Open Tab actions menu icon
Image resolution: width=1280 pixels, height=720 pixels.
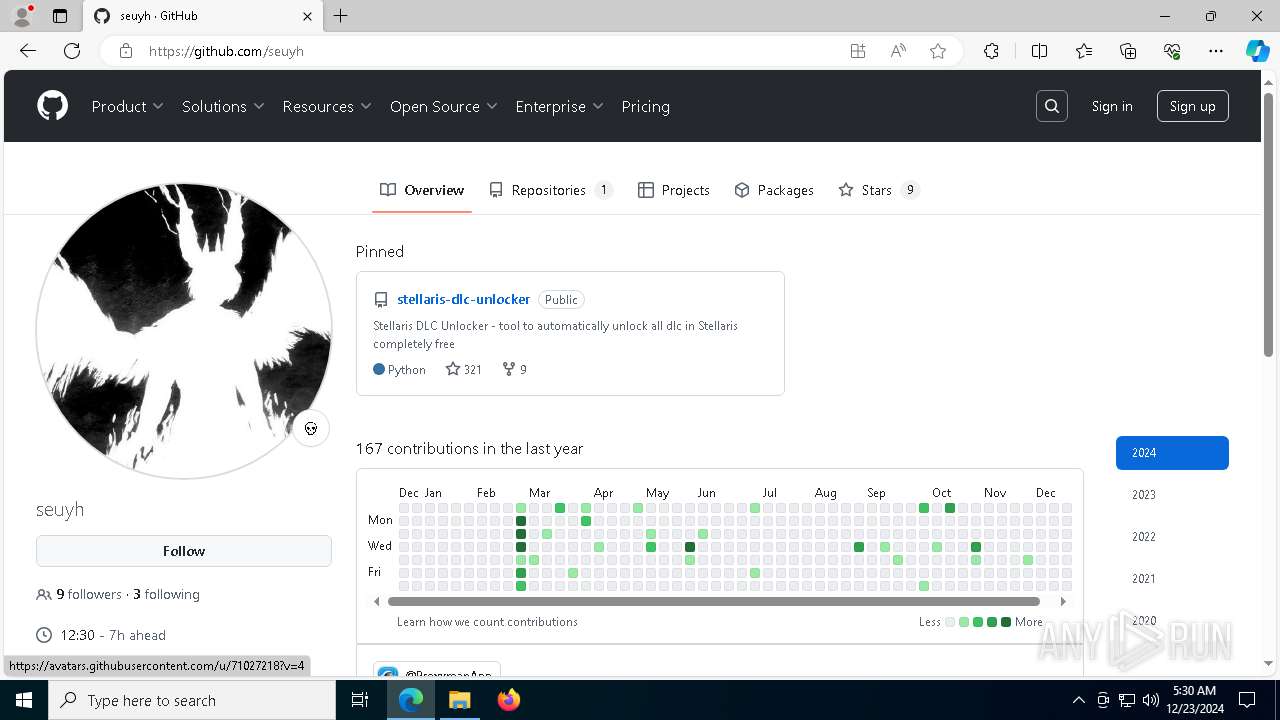[60, 16]
